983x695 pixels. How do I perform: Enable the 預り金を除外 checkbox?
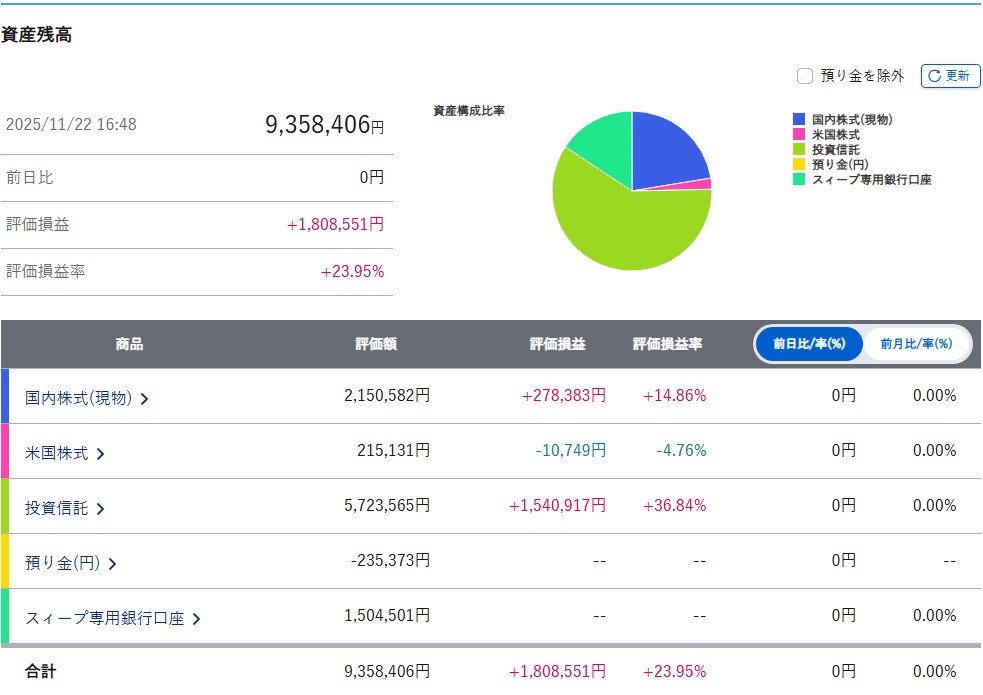point(805,76)
